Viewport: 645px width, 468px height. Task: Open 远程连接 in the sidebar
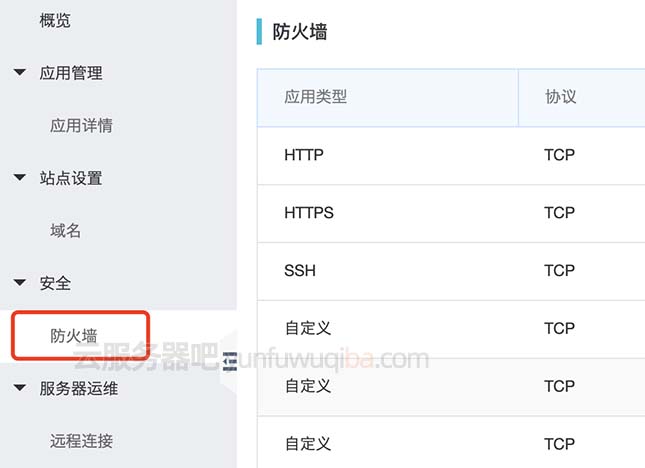(x=81, y=441)
